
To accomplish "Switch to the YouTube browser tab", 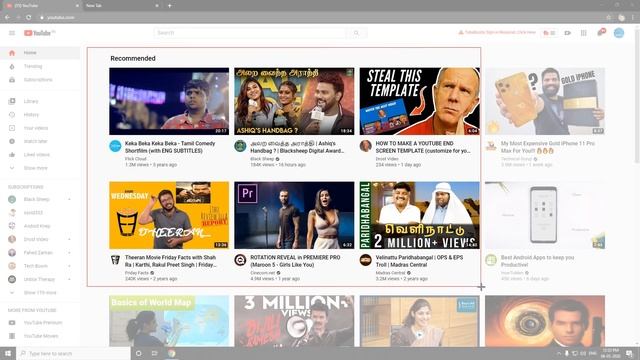I will click(42, 6).
